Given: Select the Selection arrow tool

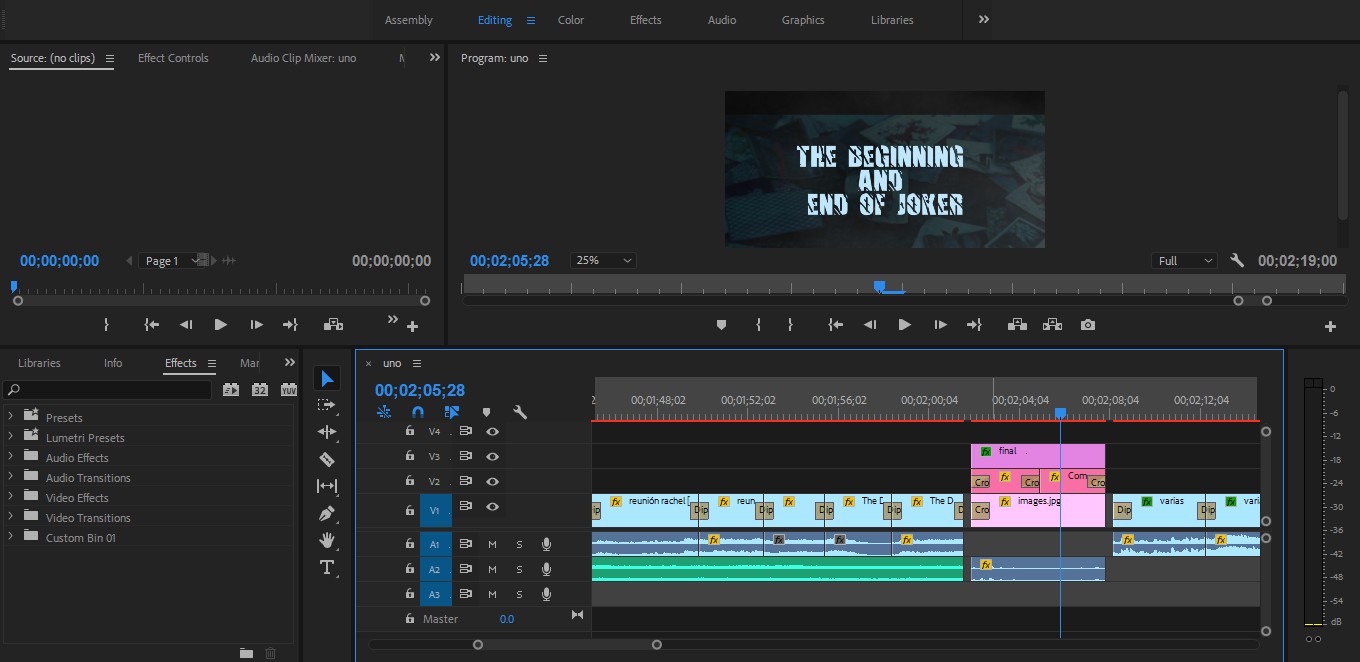Looking at the screenshot, I should click(x=327, y=378).
